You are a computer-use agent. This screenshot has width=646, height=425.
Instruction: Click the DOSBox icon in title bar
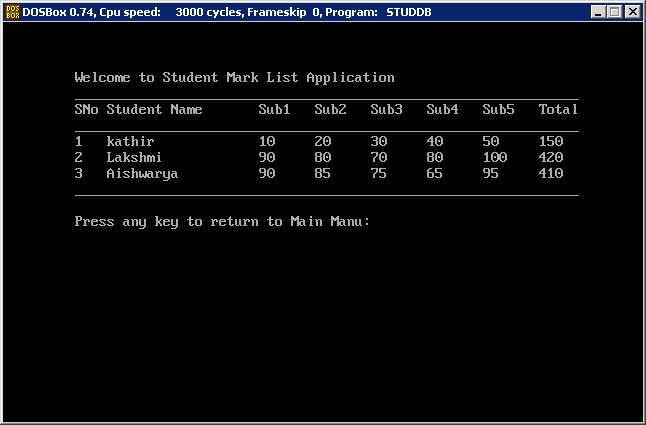pos(11,11)
